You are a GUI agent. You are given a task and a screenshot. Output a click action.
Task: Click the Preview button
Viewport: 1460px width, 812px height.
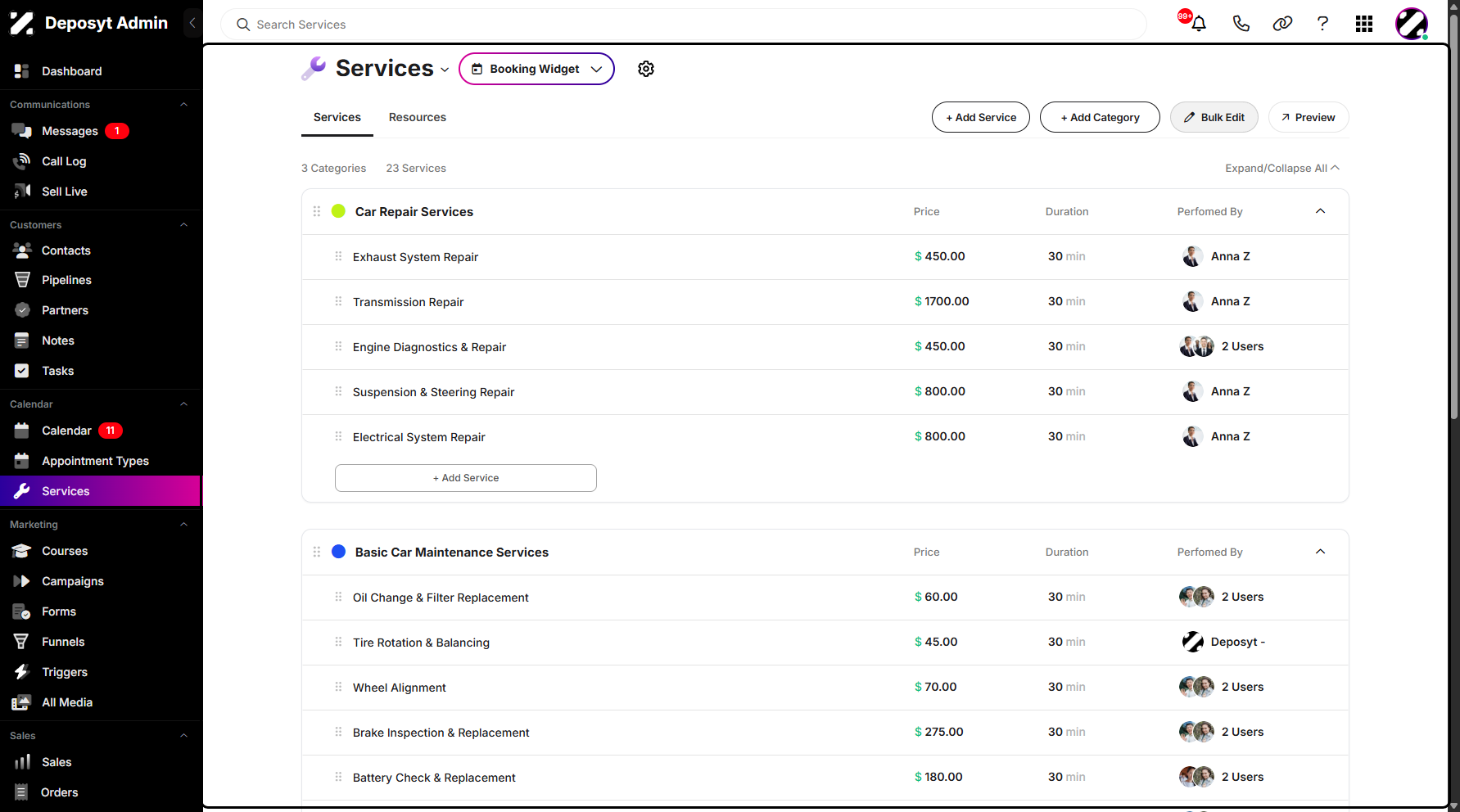(1309, 117)
